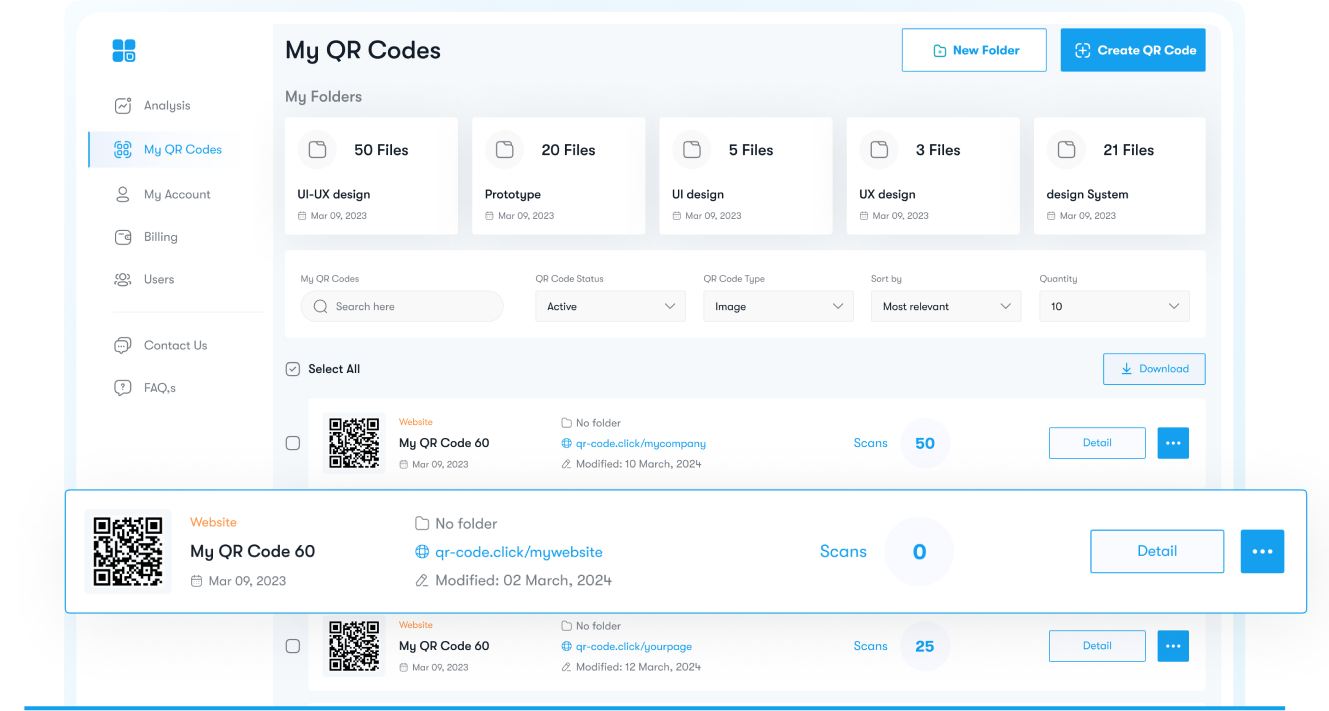Click the Create QR Code button
The width and height of the screenshot is (1329, 711).
click(x=1133, y=50)
